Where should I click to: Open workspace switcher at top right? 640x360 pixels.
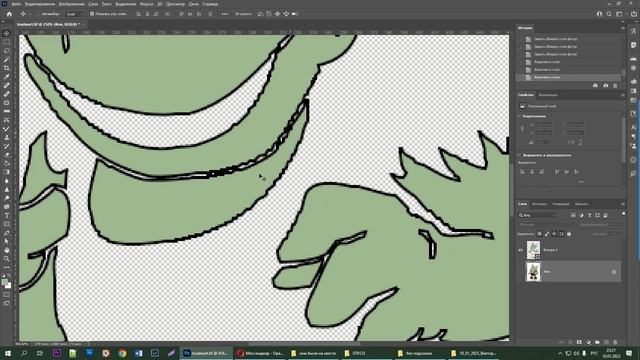tap(619, 14)
